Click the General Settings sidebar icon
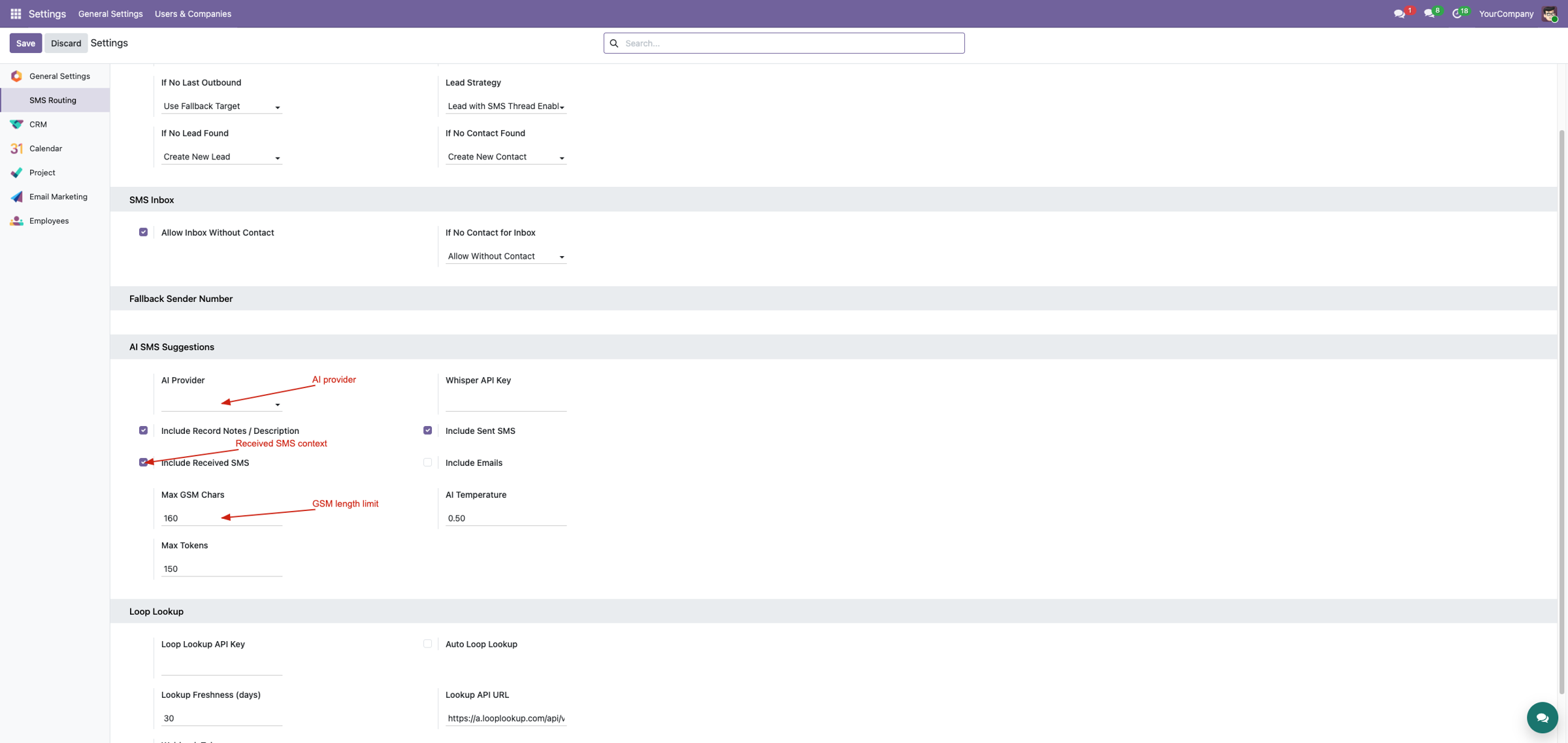Screen dimensions: 1568x743 (16, 76)
